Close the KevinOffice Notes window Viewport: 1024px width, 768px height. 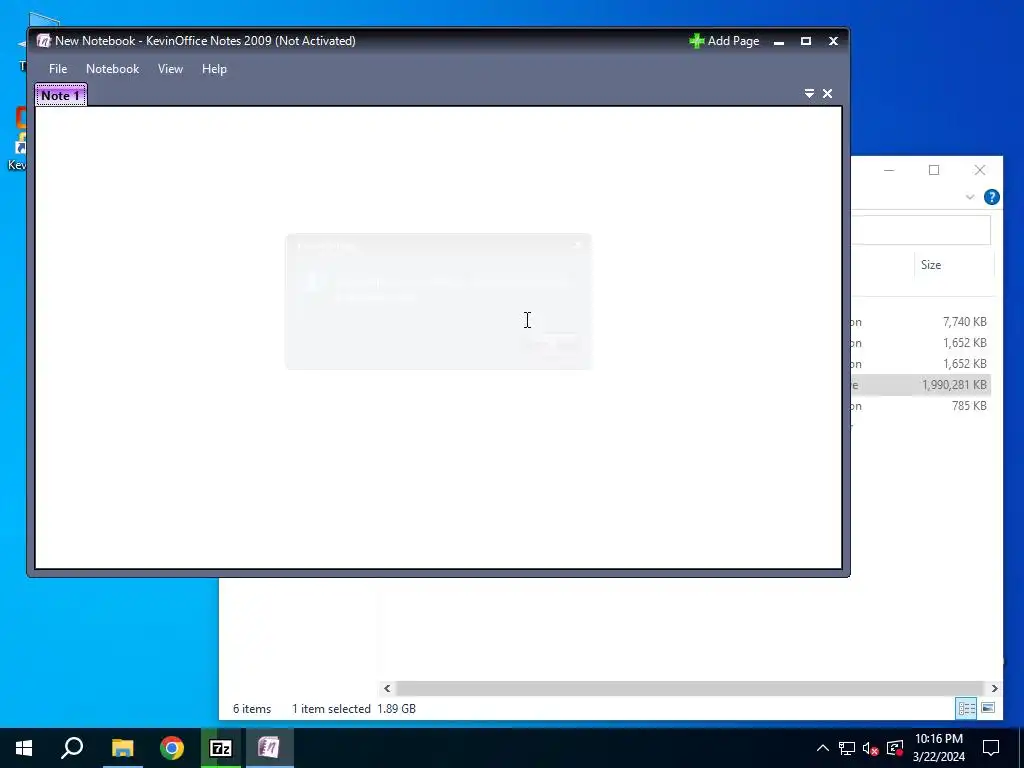coord(833,41)
